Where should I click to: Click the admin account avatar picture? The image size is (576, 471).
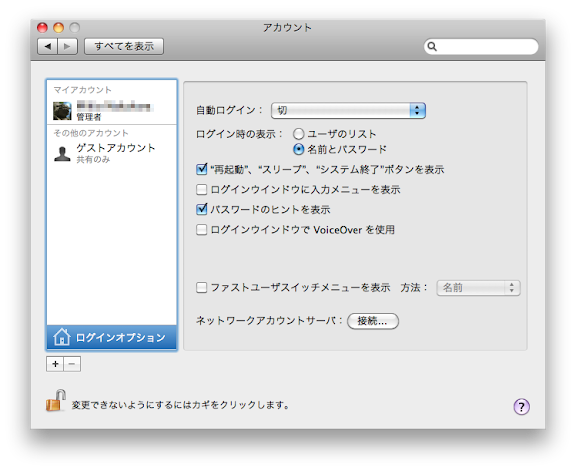(62, 111)
